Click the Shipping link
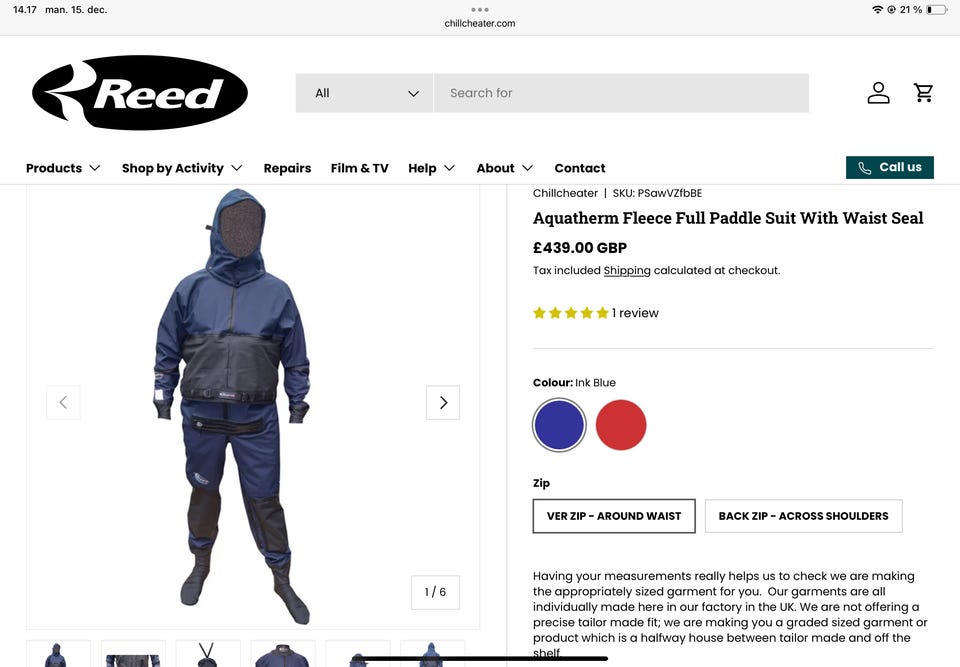This screenshot has width=960, height=667. pyautogui.click(x=627, y=271)
